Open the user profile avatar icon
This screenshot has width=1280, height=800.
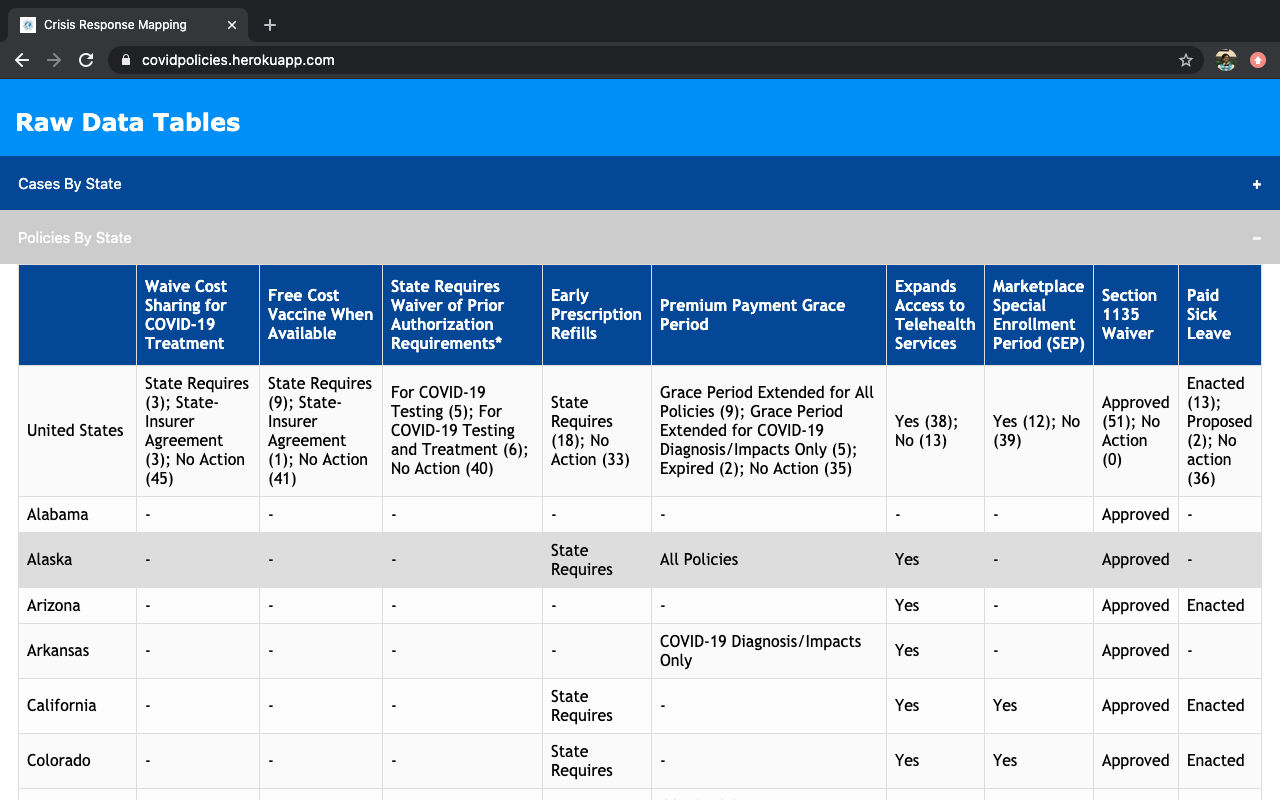tap(1226, 60)
